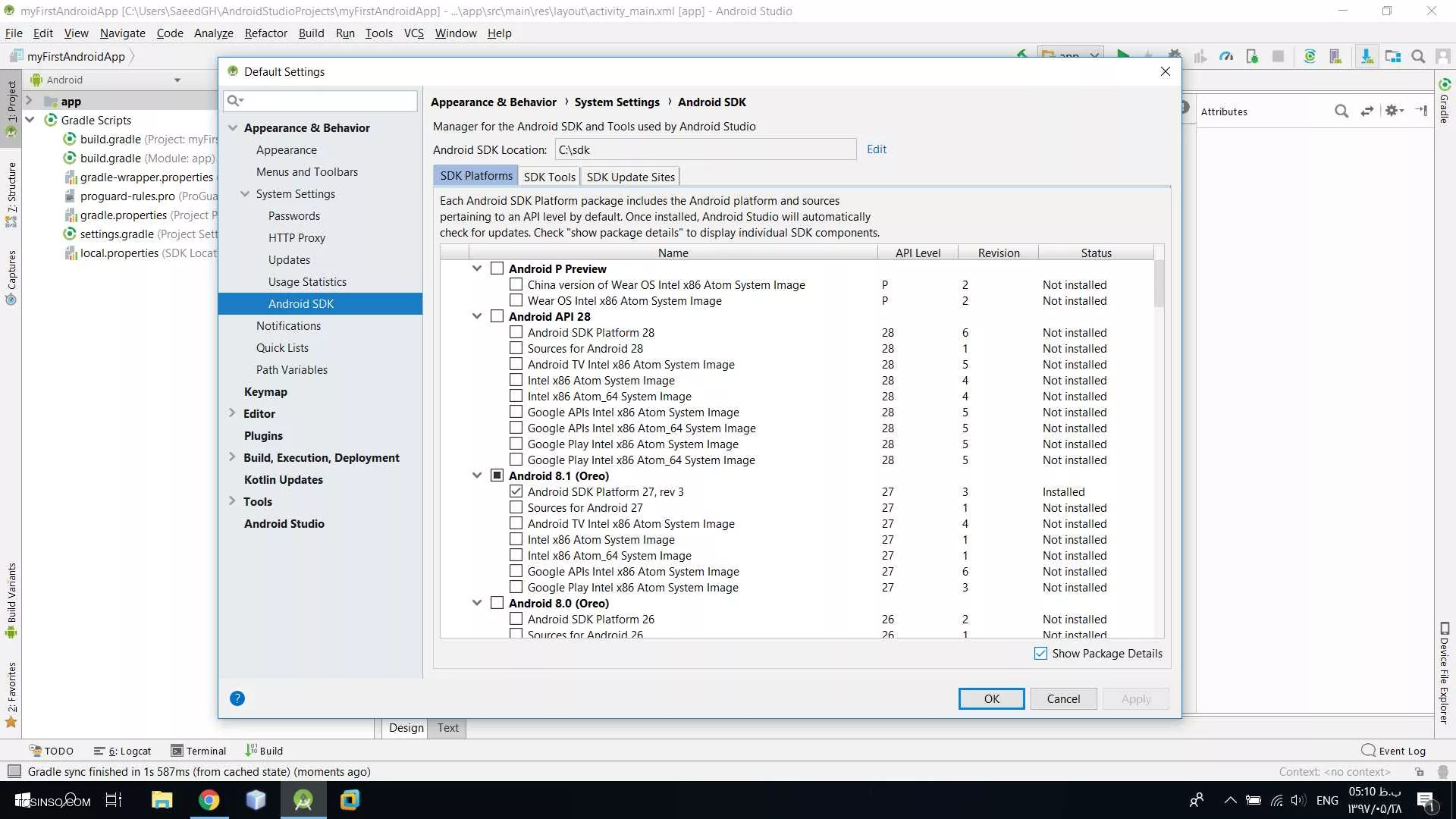Image resolution: width=1456 pixels, height=819 pixels.
Task: Click the settings search field
Action: (320, 101)
